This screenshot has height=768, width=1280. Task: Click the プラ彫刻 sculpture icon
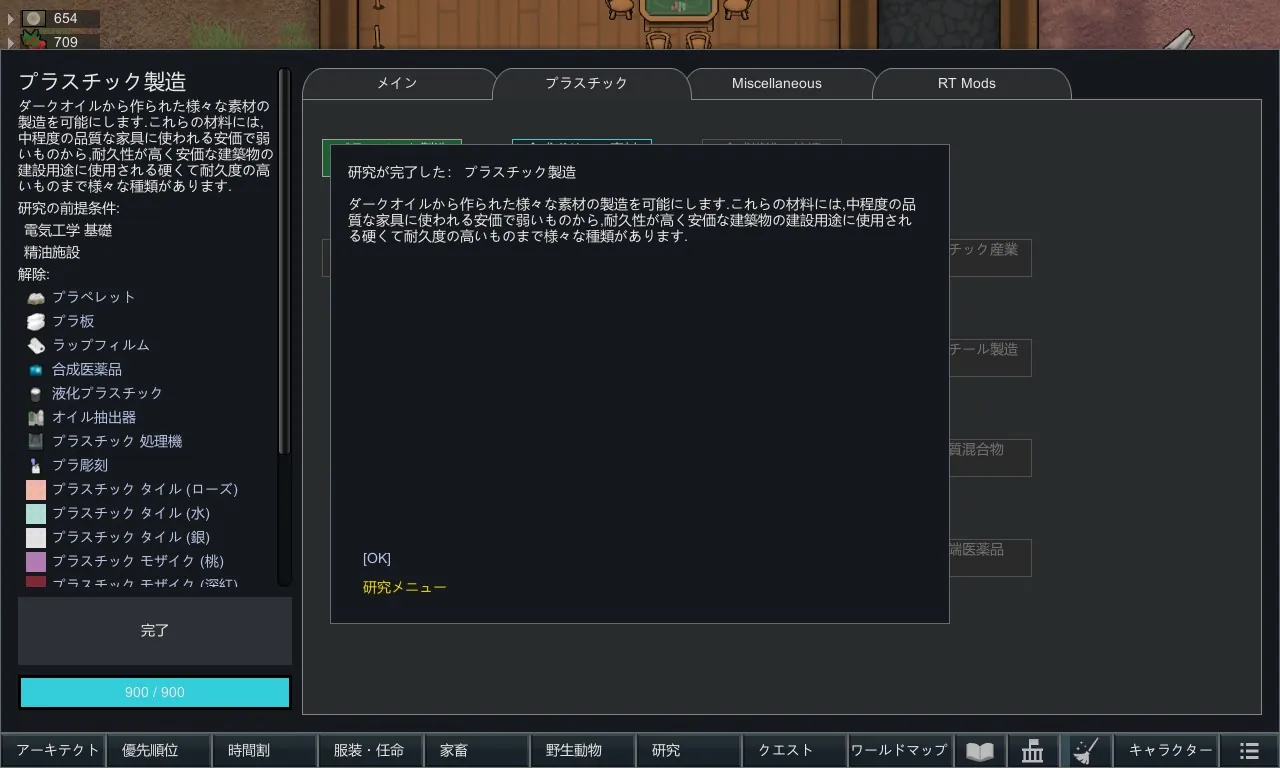pos(36,465)
